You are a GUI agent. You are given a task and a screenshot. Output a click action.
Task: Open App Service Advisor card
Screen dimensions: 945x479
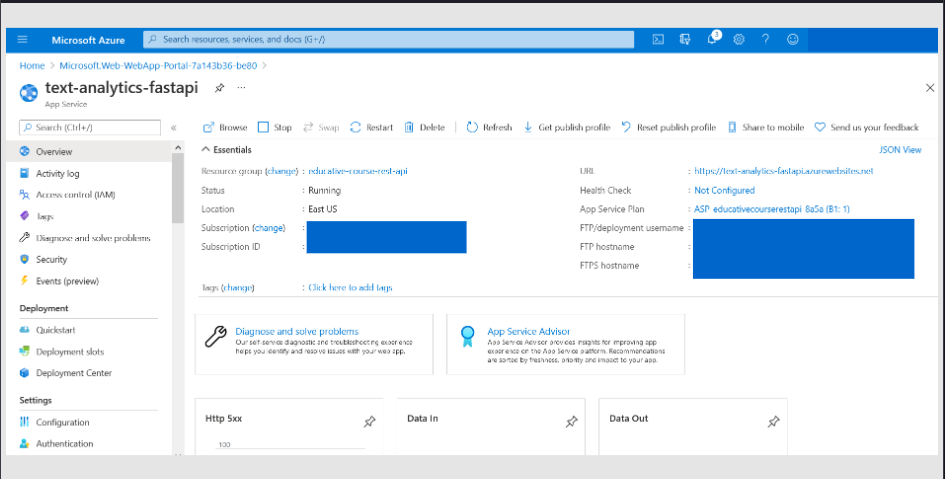(x=565, y=344)
